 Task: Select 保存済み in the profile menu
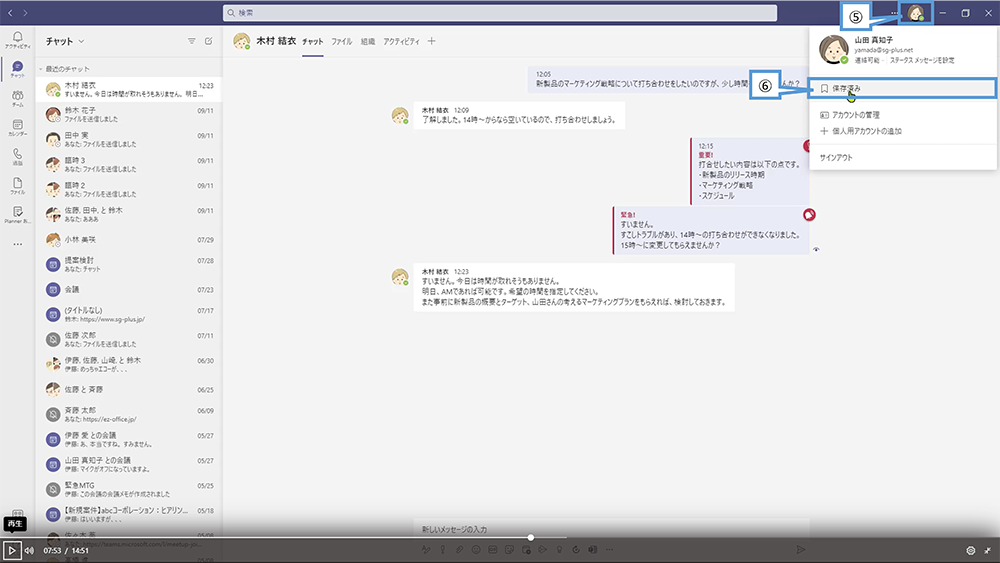(902, 89)
